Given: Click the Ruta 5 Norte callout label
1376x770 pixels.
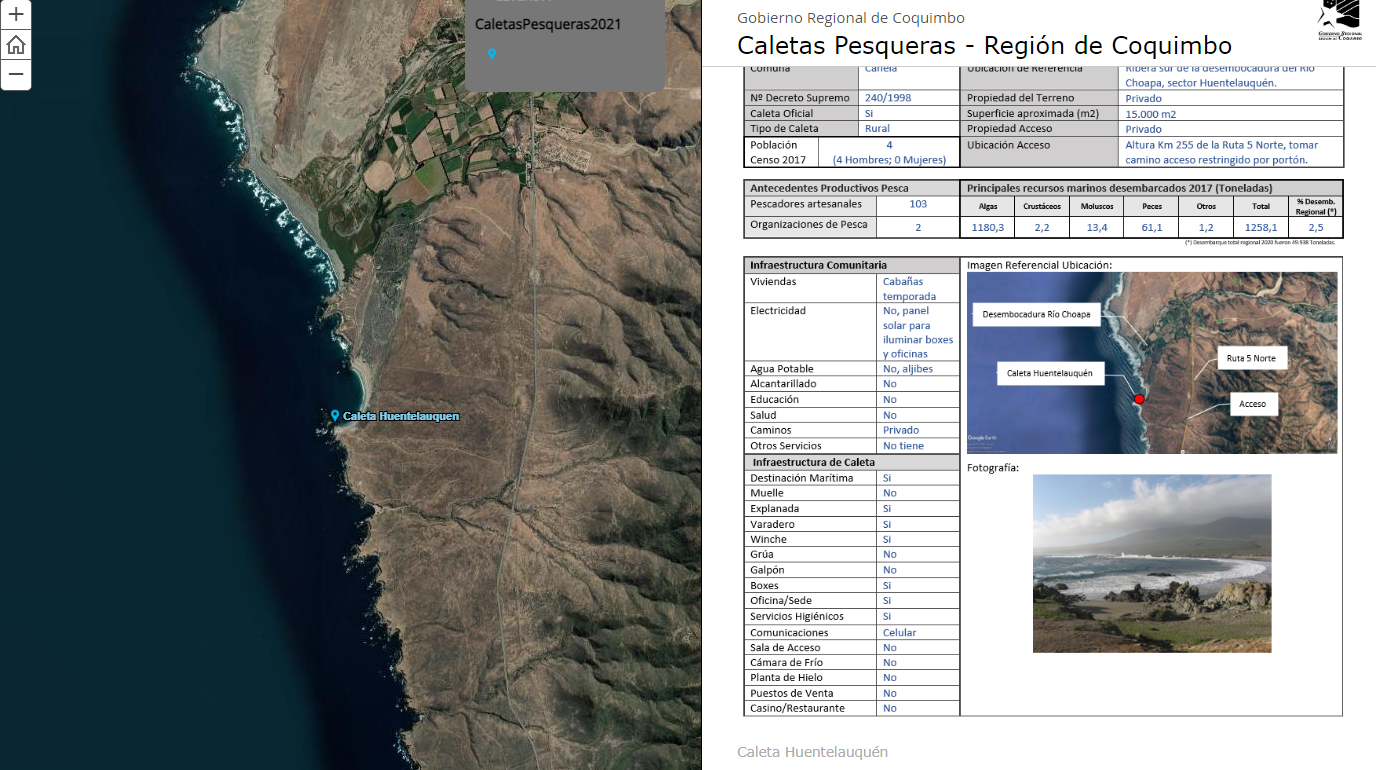Looking at the screenshot, I should pos(1251,358).
